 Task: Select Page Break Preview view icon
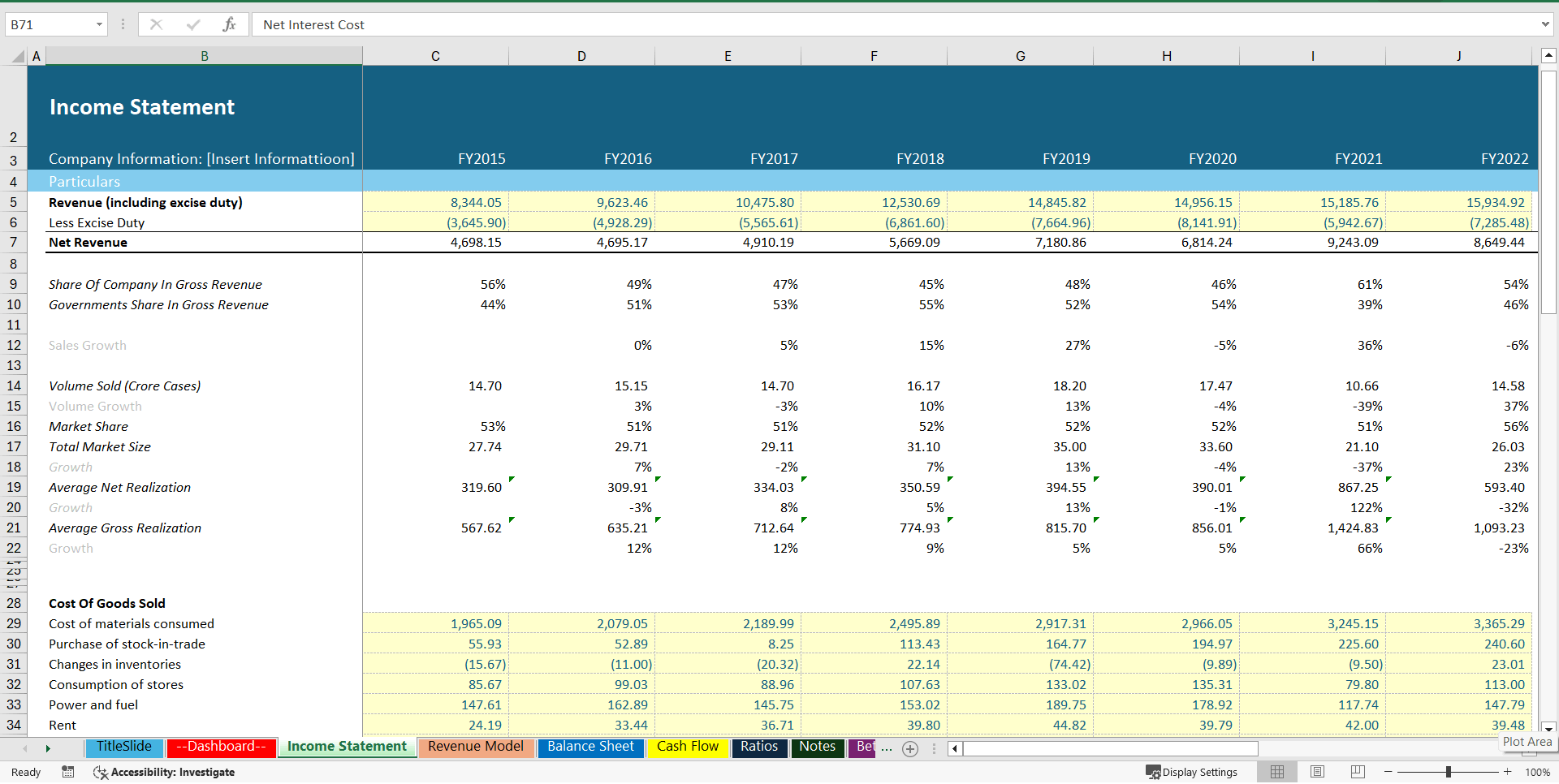click(x=1356, y=772)
